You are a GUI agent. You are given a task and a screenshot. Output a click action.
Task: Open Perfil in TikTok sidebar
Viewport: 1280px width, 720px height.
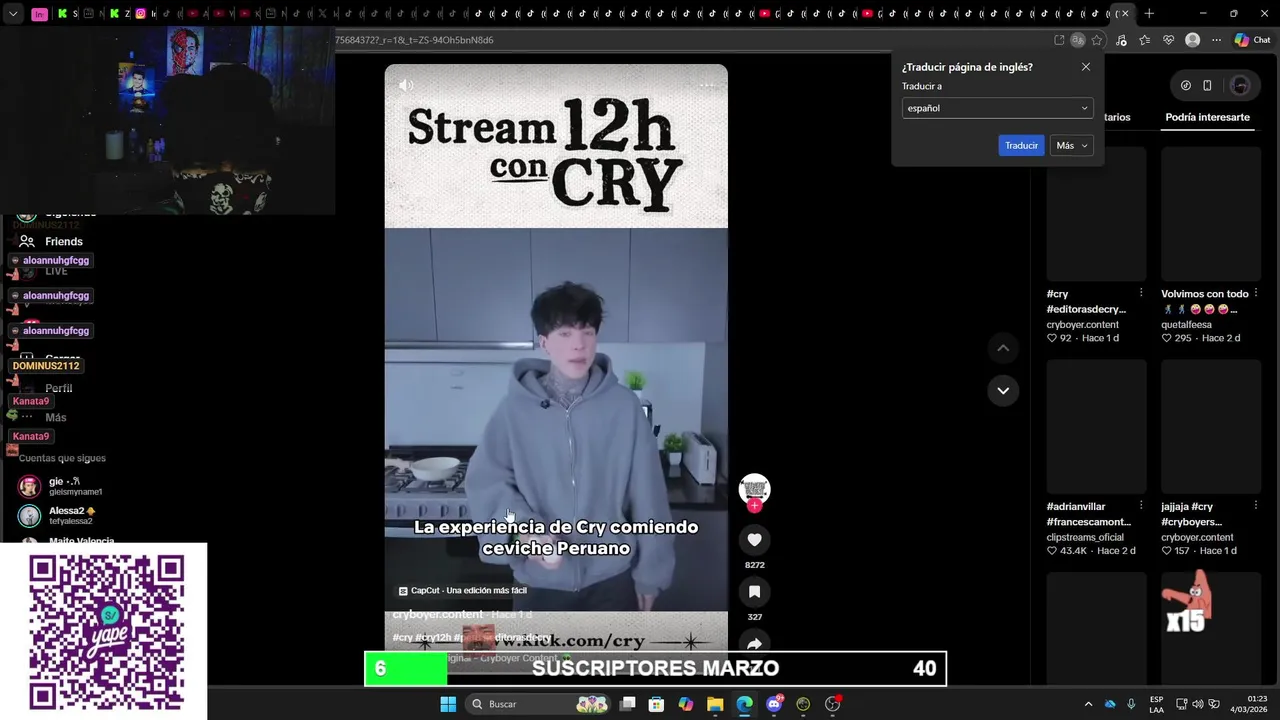pos(58,388)
